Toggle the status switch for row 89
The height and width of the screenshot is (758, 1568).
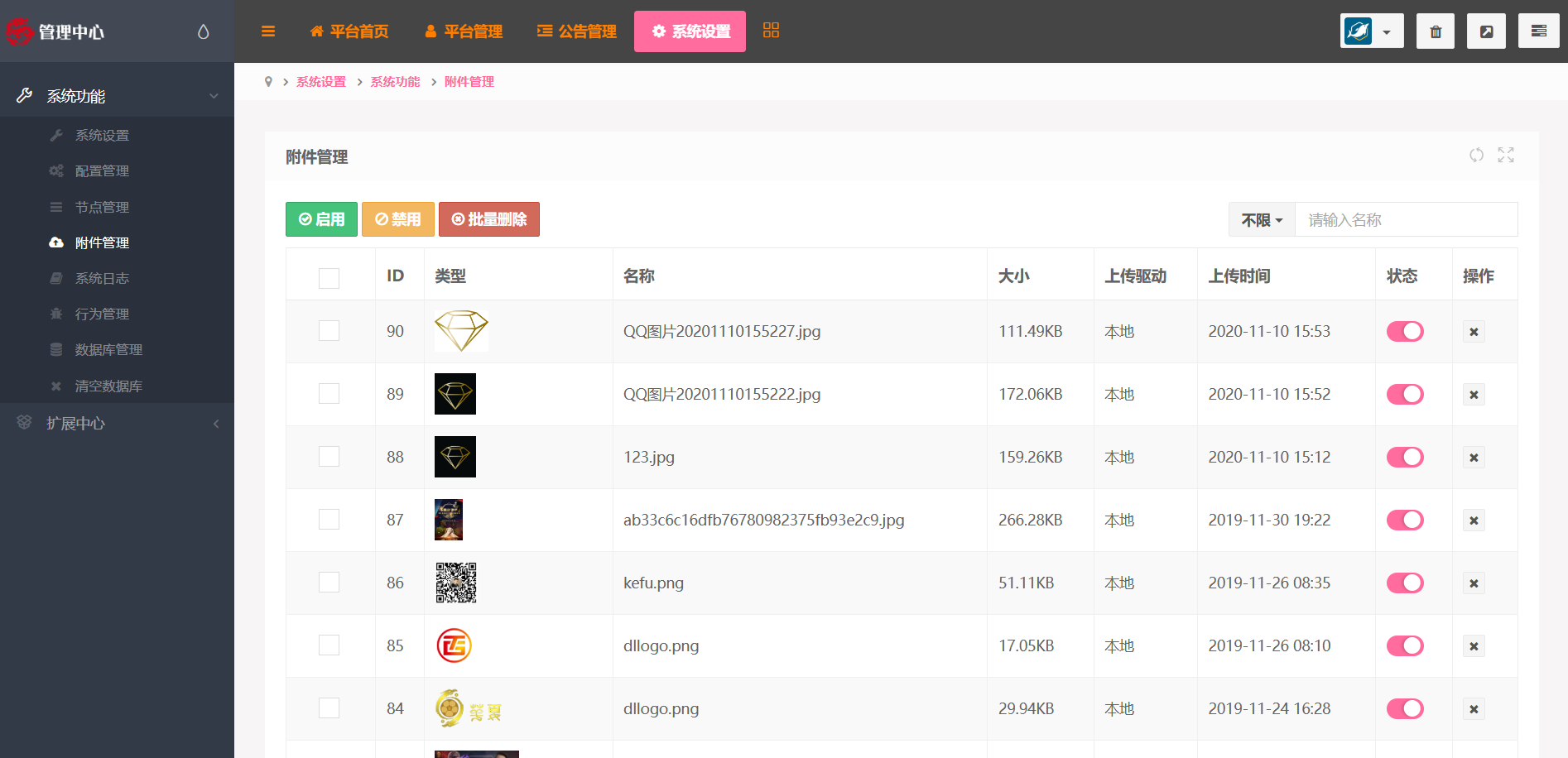pos(1405,394)
